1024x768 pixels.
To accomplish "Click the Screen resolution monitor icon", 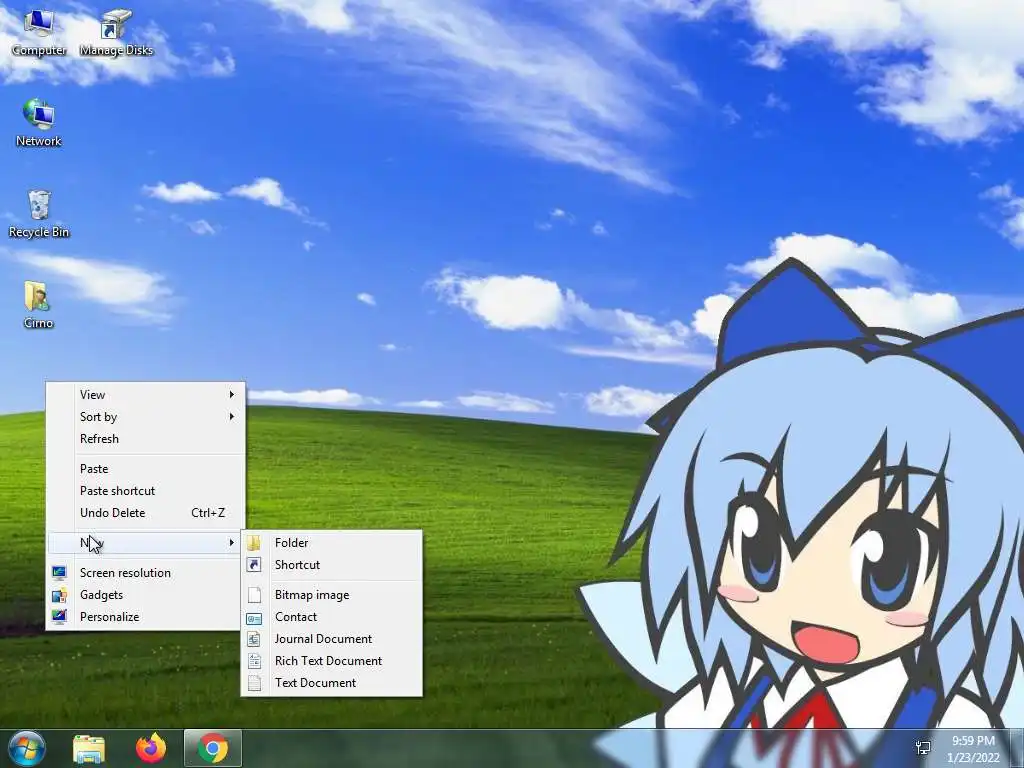I will click(x=59, y=573).
